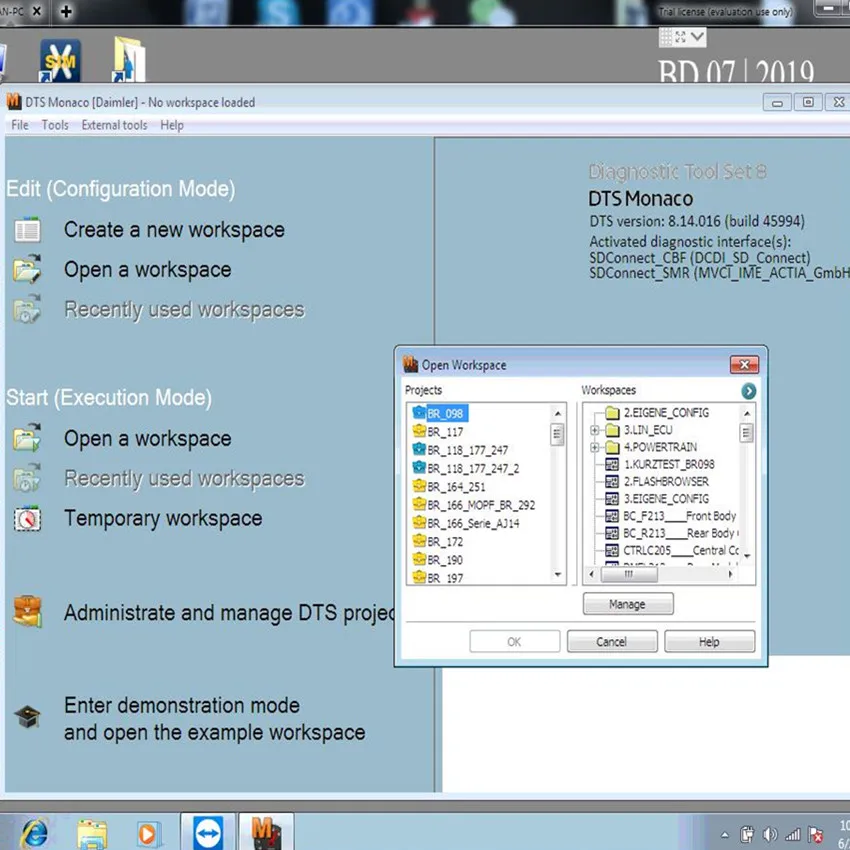
Task: Click Recently used workspaces icon under Start mode
Action: [27, 478]
